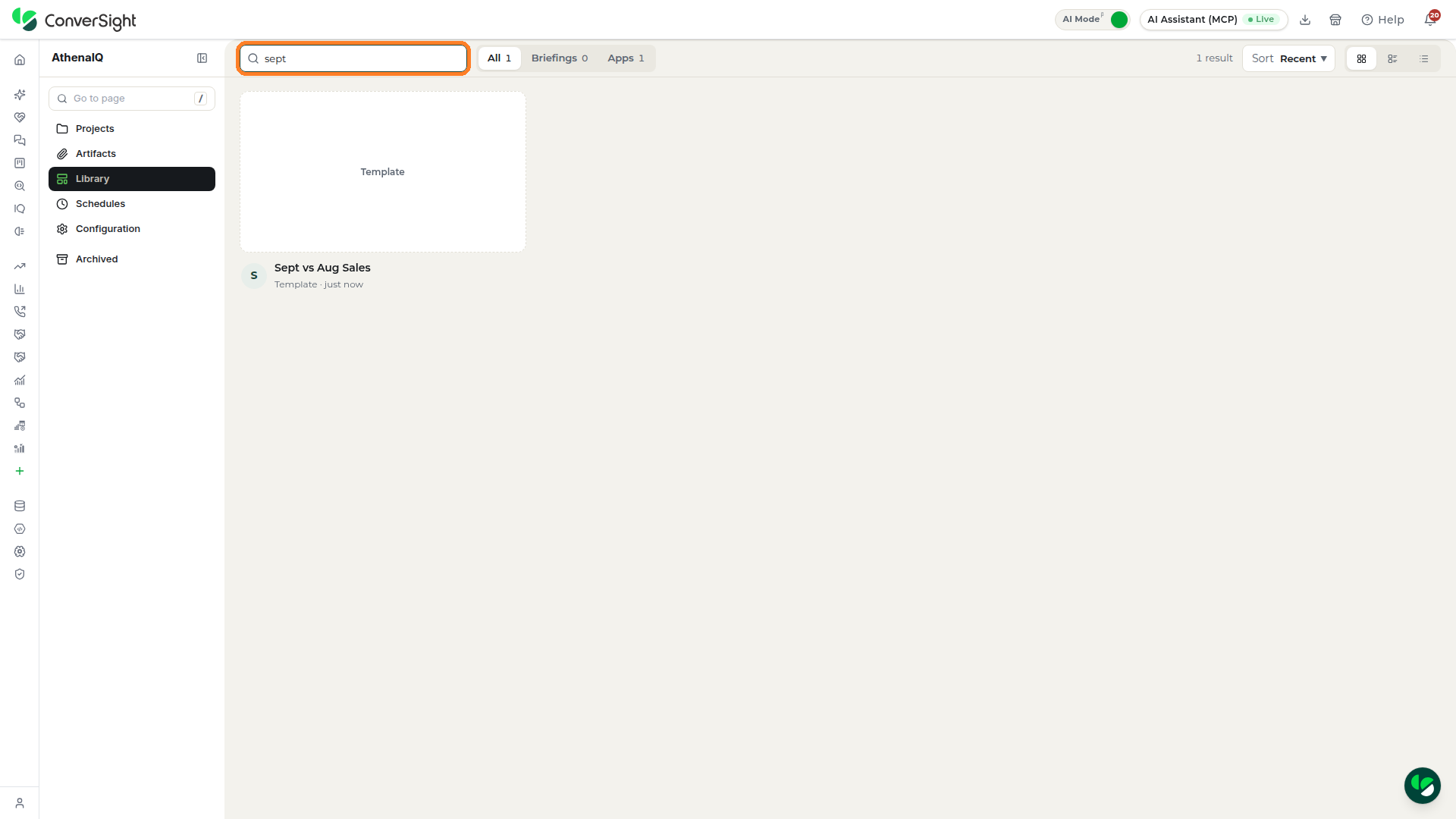This screenshot has width=1456, height=819.
Task: Open the code hexagon icon in the rail
Action: [x=20, y=529]
